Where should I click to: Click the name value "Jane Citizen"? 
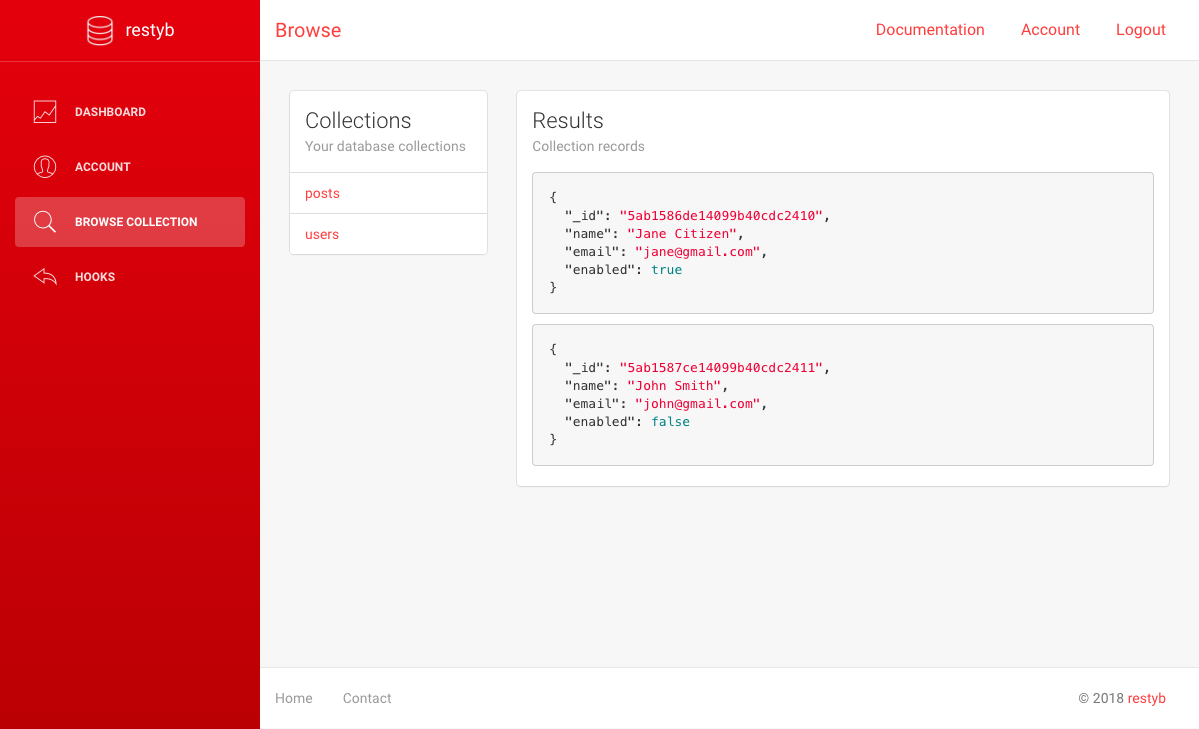[682, 234]
